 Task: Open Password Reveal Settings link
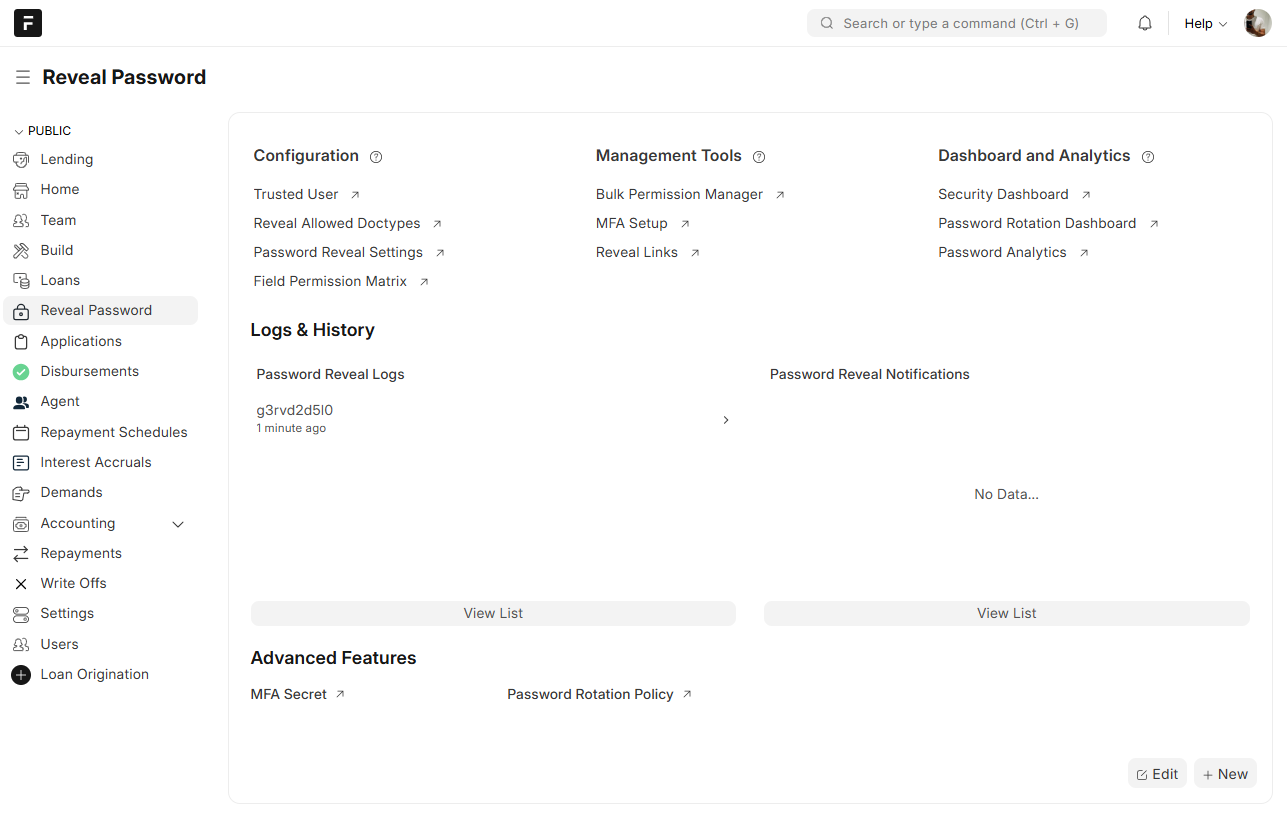tap(338, 252)
